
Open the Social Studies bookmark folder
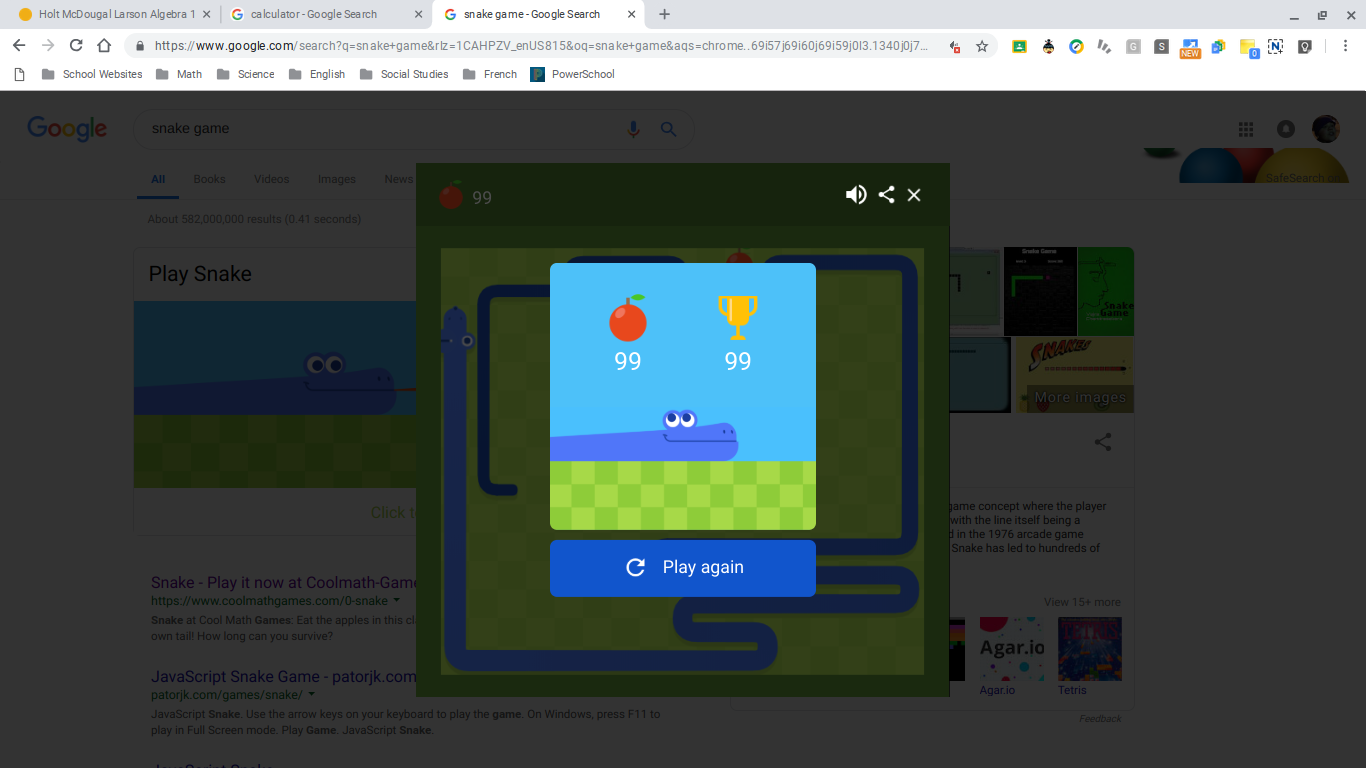tap(404, 74)
